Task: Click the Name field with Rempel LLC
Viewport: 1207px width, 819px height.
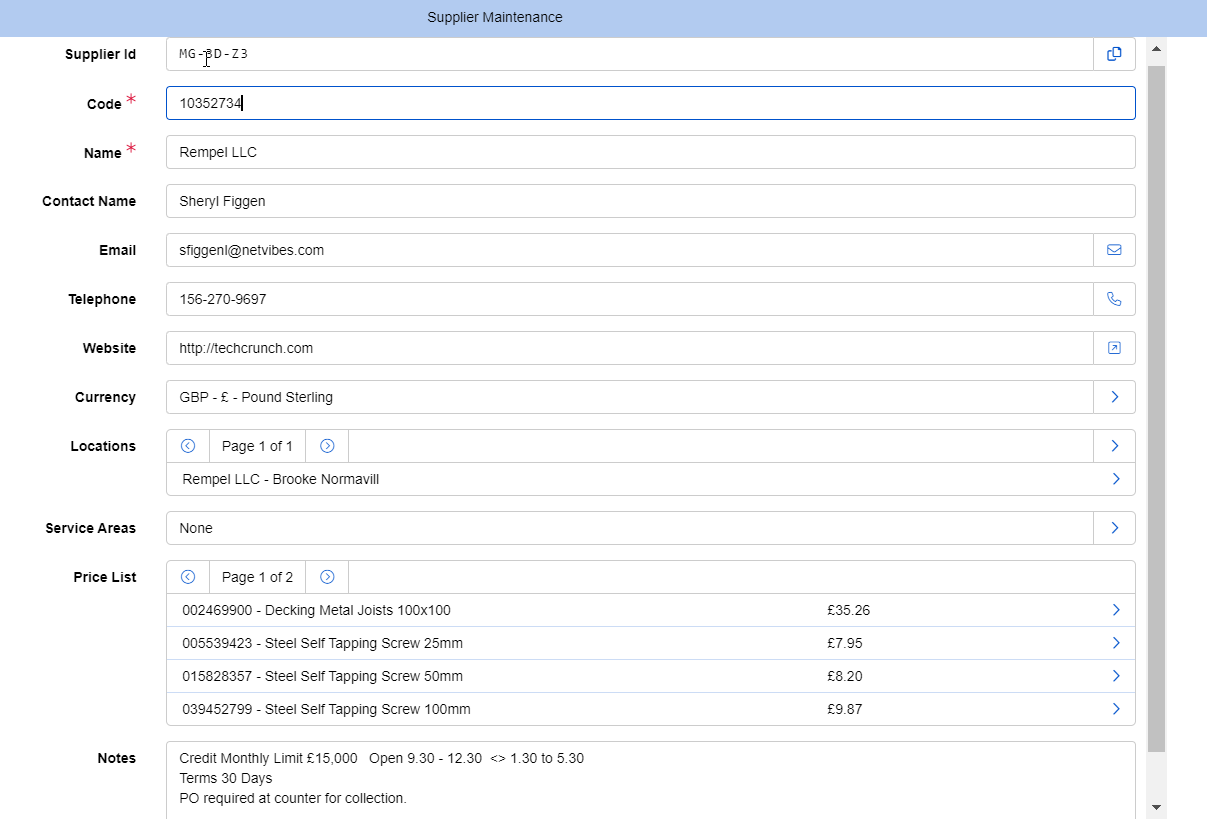Action: coord(651,152)
